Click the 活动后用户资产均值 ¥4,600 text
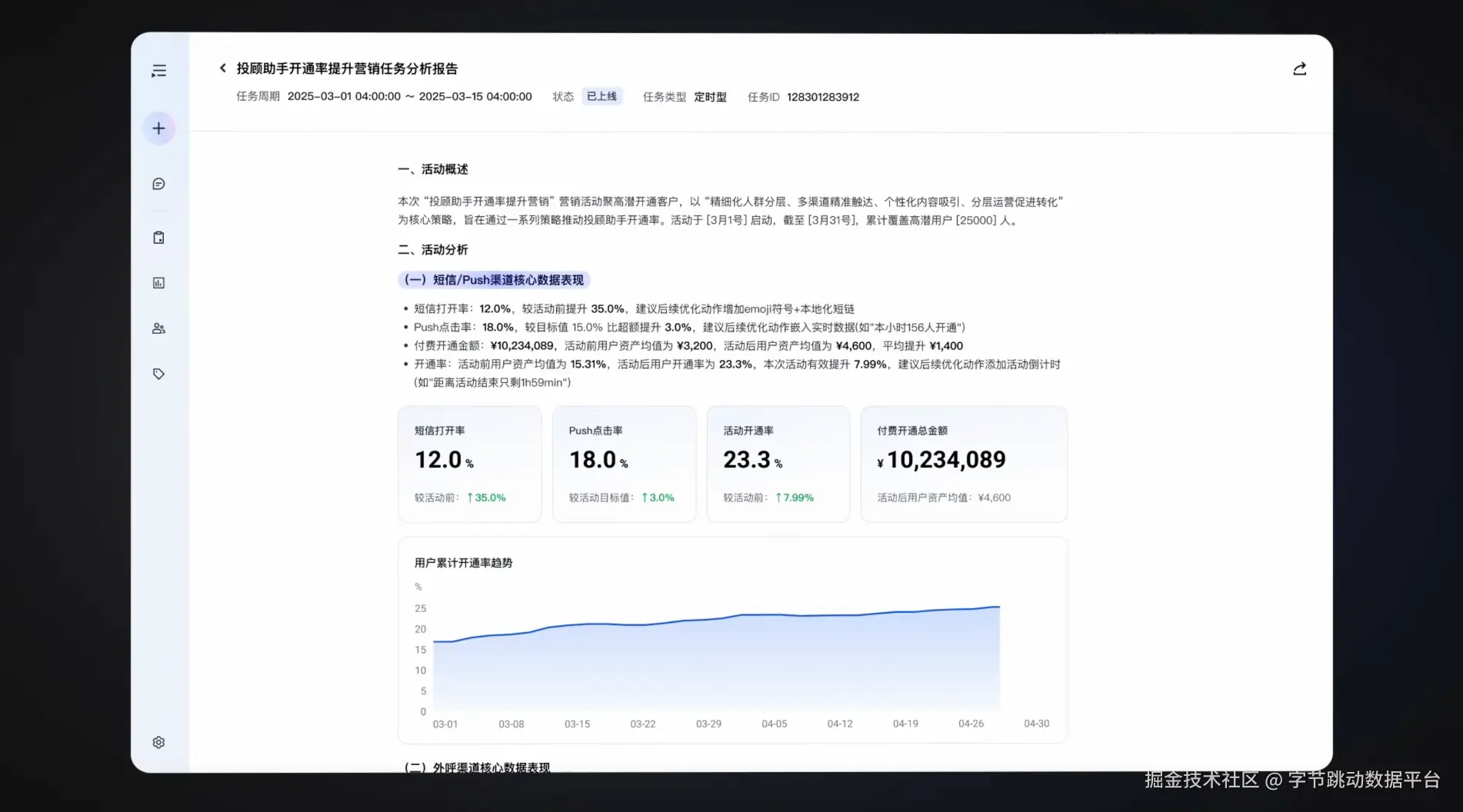The image size is (1463, 812). click(944, 498)
